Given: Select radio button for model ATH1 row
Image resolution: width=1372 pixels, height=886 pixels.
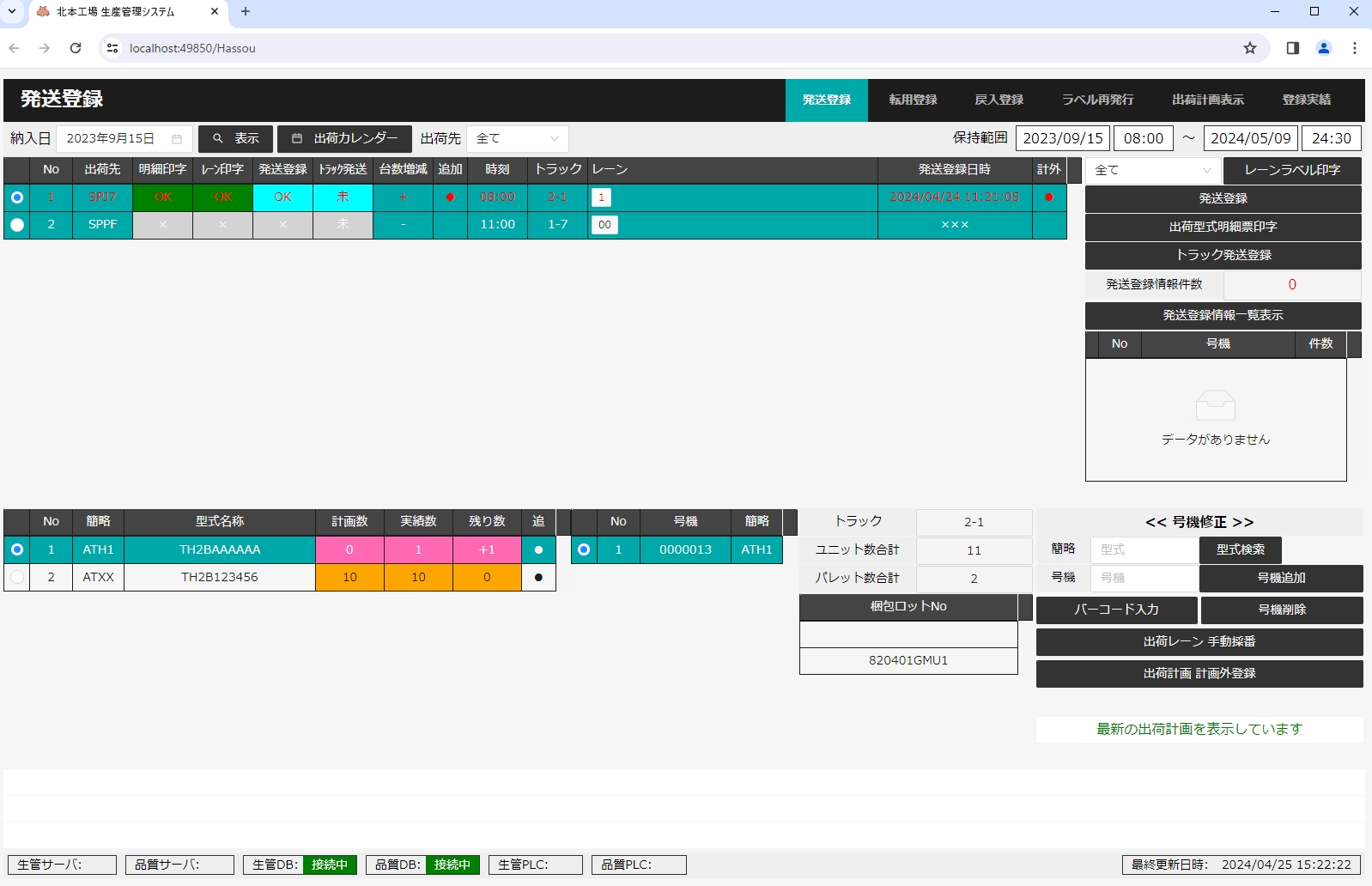Looking at the screenshot, I should point(17,549).
